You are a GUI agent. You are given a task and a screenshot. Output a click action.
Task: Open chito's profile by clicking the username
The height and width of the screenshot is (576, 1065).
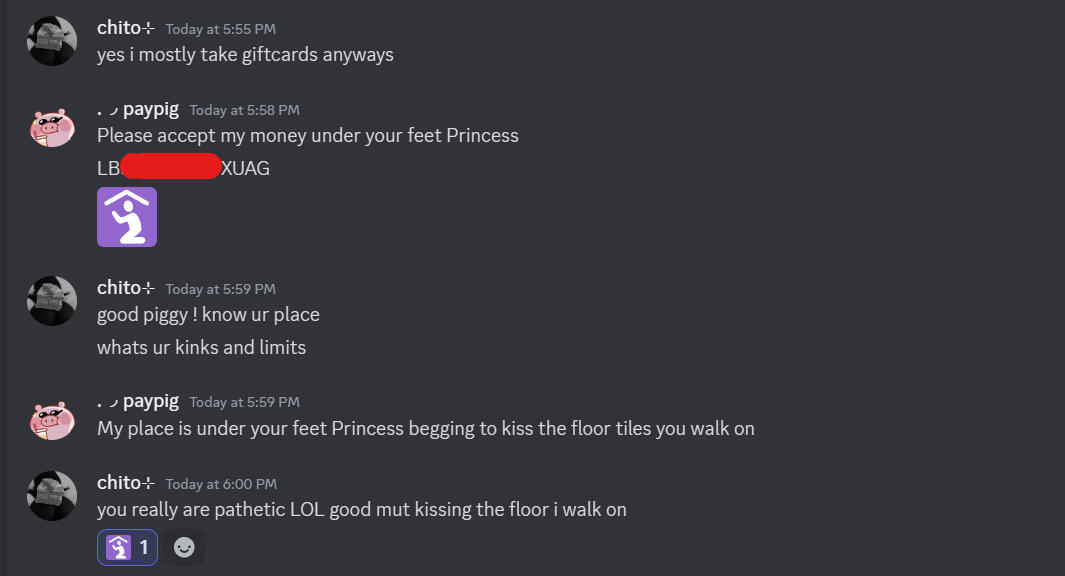click(120, 28)
